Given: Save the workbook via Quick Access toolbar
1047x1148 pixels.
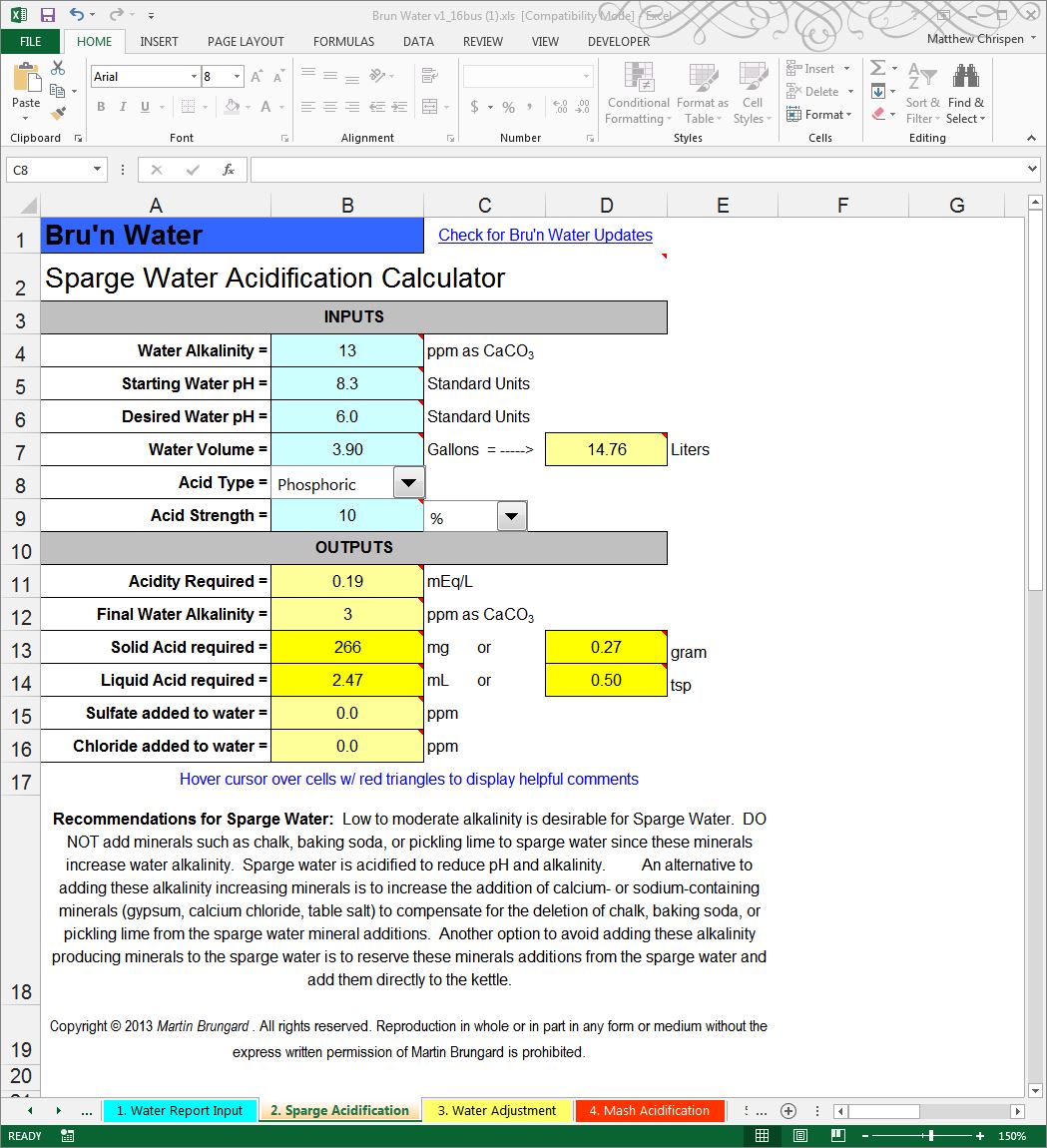Looking at the screenshot, I should coord(47,13).
